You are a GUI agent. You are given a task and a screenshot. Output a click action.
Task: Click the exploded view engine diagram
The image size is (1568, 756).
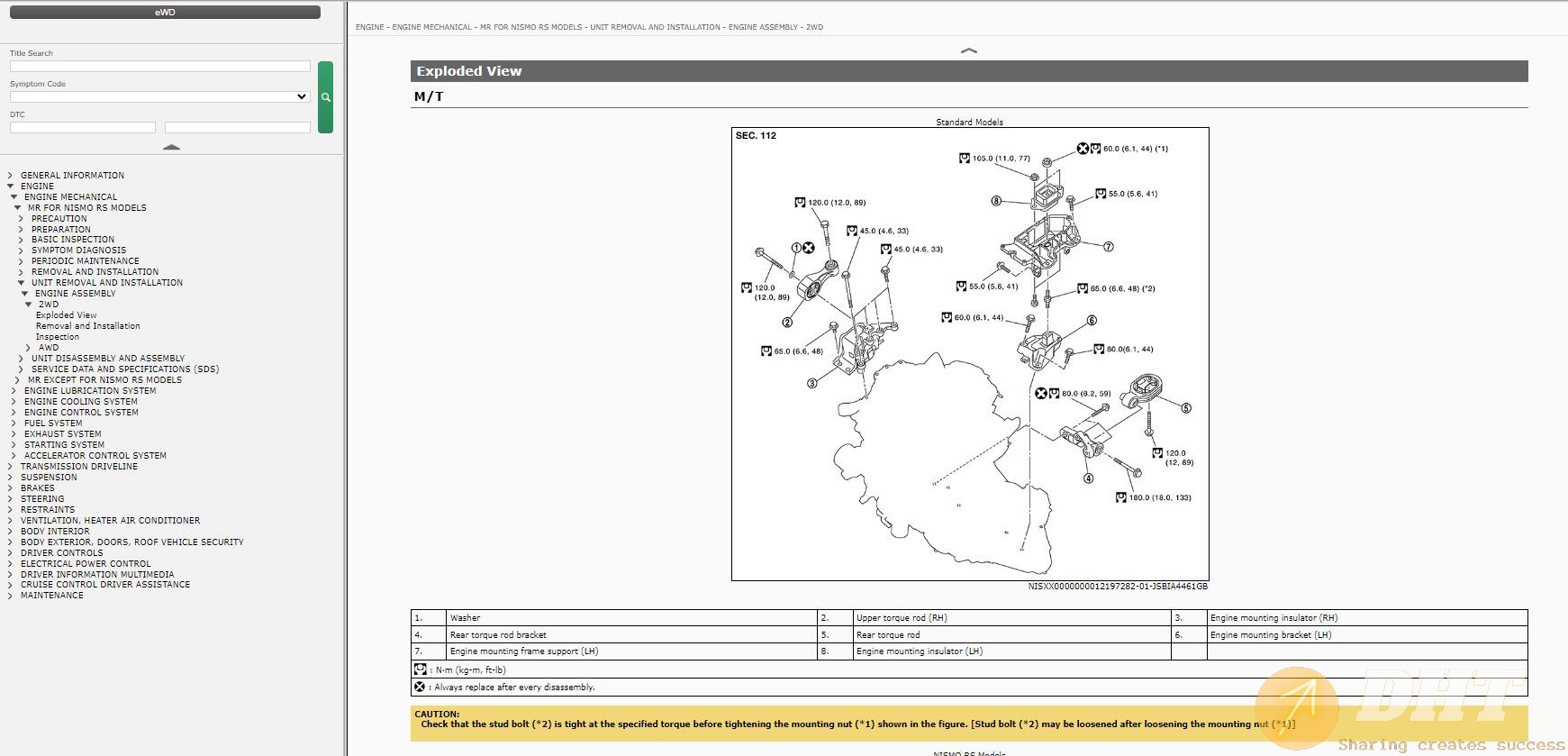pos(970,354)
